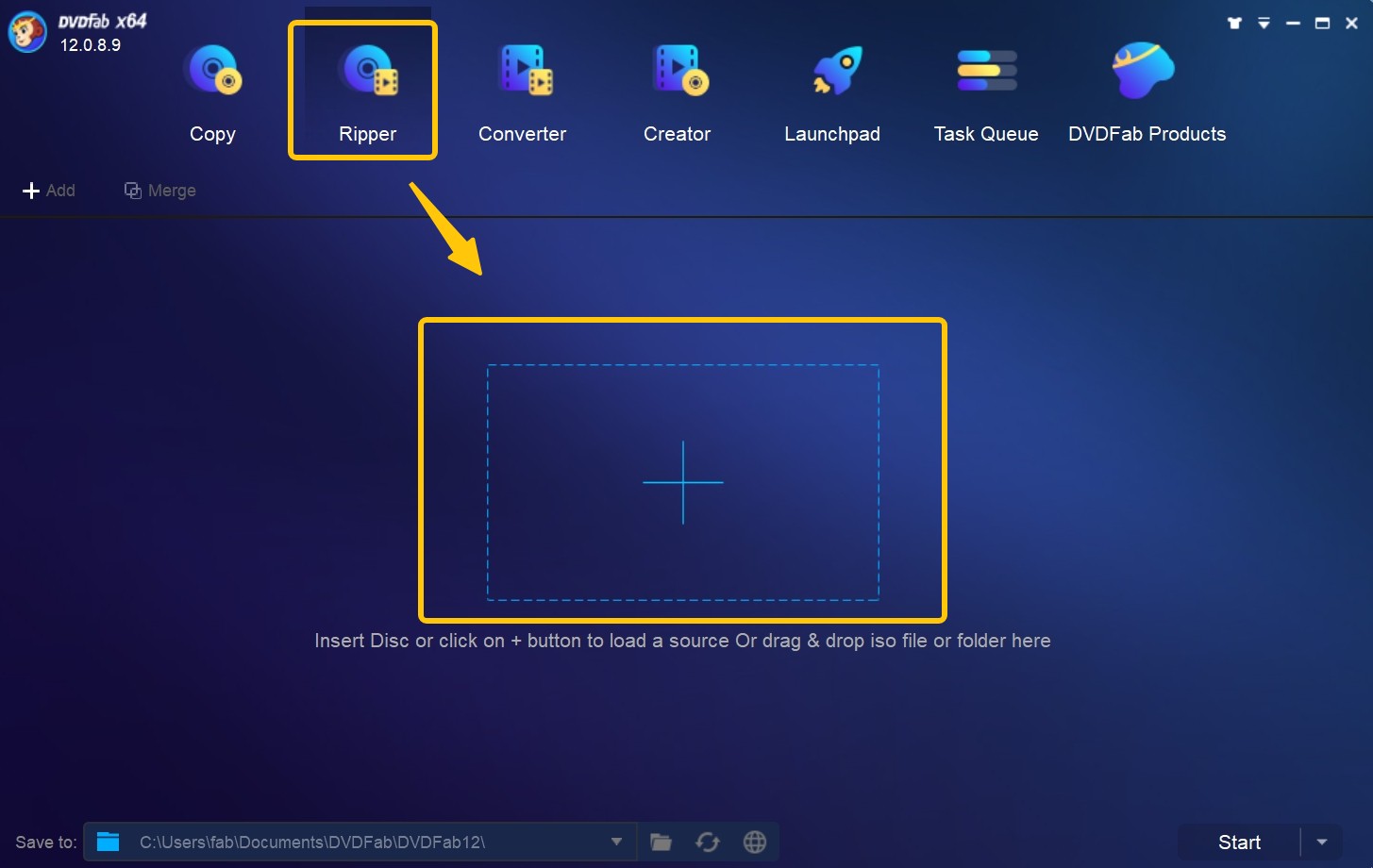Image resolution: width=1373 pixels, height=868 pixels.
Task: Browse output folder with folder icon
Action: [661, 842]
